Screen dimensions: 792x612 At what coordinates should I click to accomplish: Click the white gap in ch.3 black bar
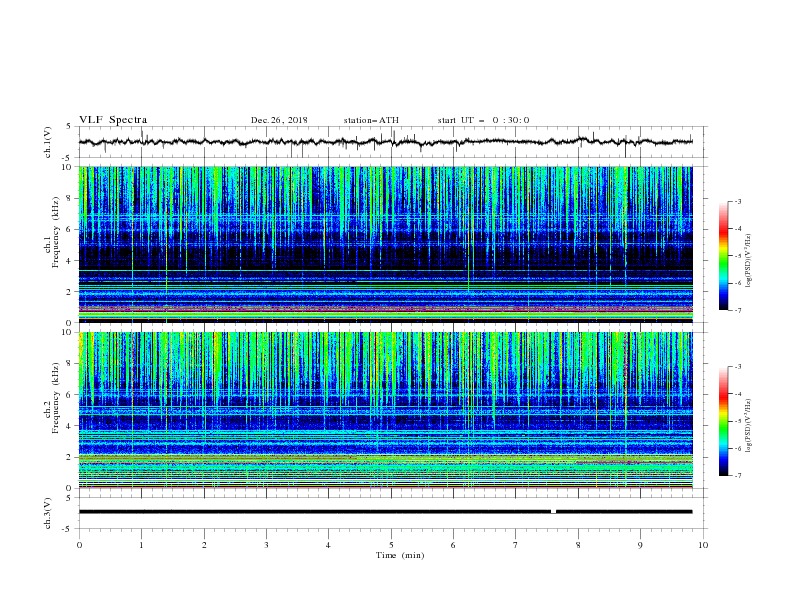pyautogui.click(x=553, y=512)
